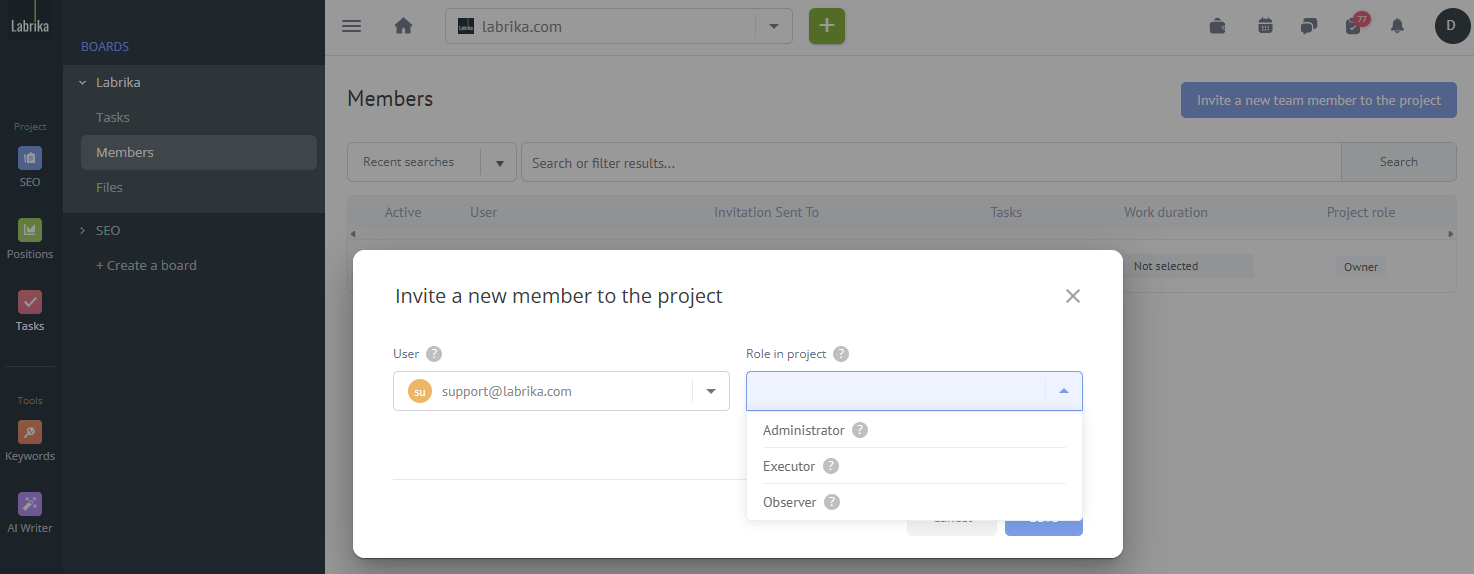This screenshot has width=1474, height=574.
Task: Select the Executor role option
Action: (x=789, y=466)
